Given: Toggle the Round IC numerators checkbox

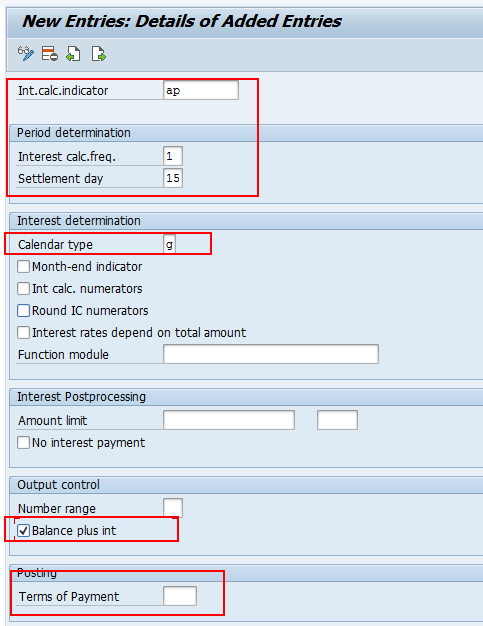Looking at the screenshot, I should (24, 310).
